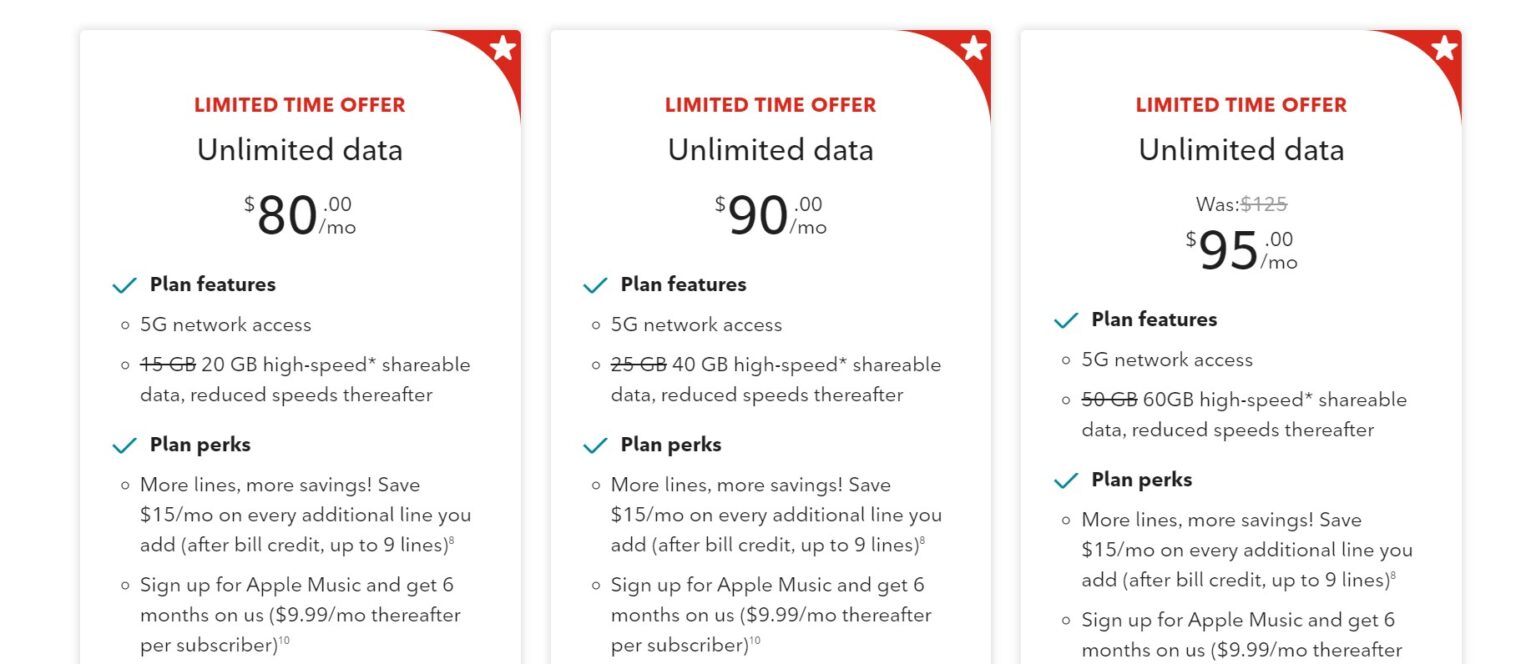Open footnote 10 in the $90 plan
Image resolution: width=1536 pixels, height=664 pixels.
point(754,641)
